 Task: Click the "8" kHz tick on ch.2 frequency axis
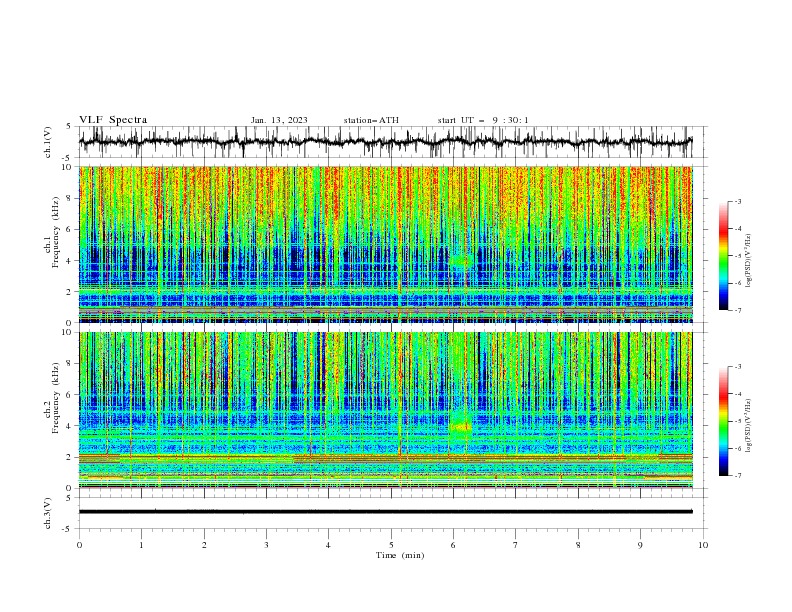tap(70, 364)
